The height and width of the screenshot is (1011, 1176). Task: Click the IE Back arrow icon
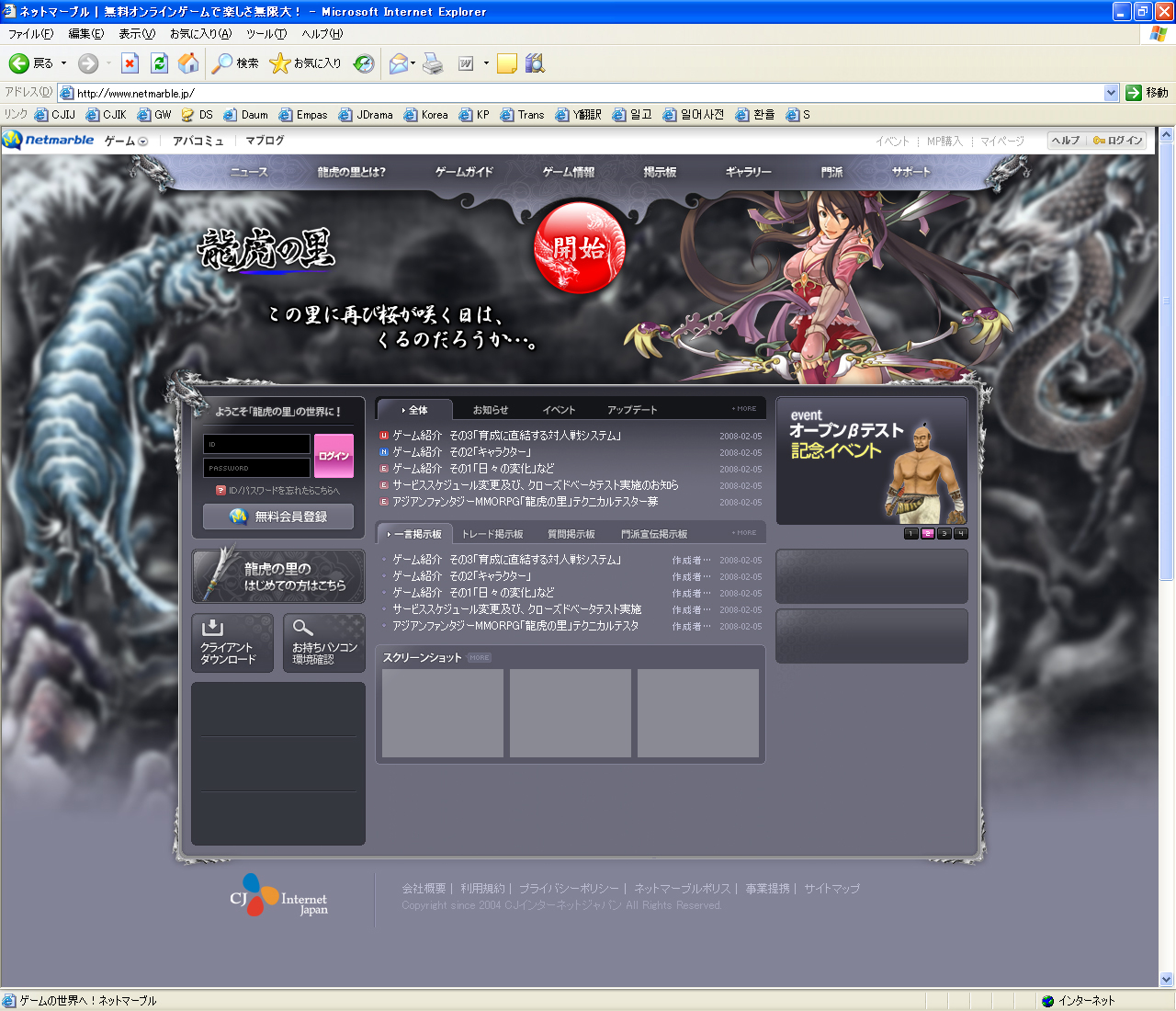(x=19, y=63)
